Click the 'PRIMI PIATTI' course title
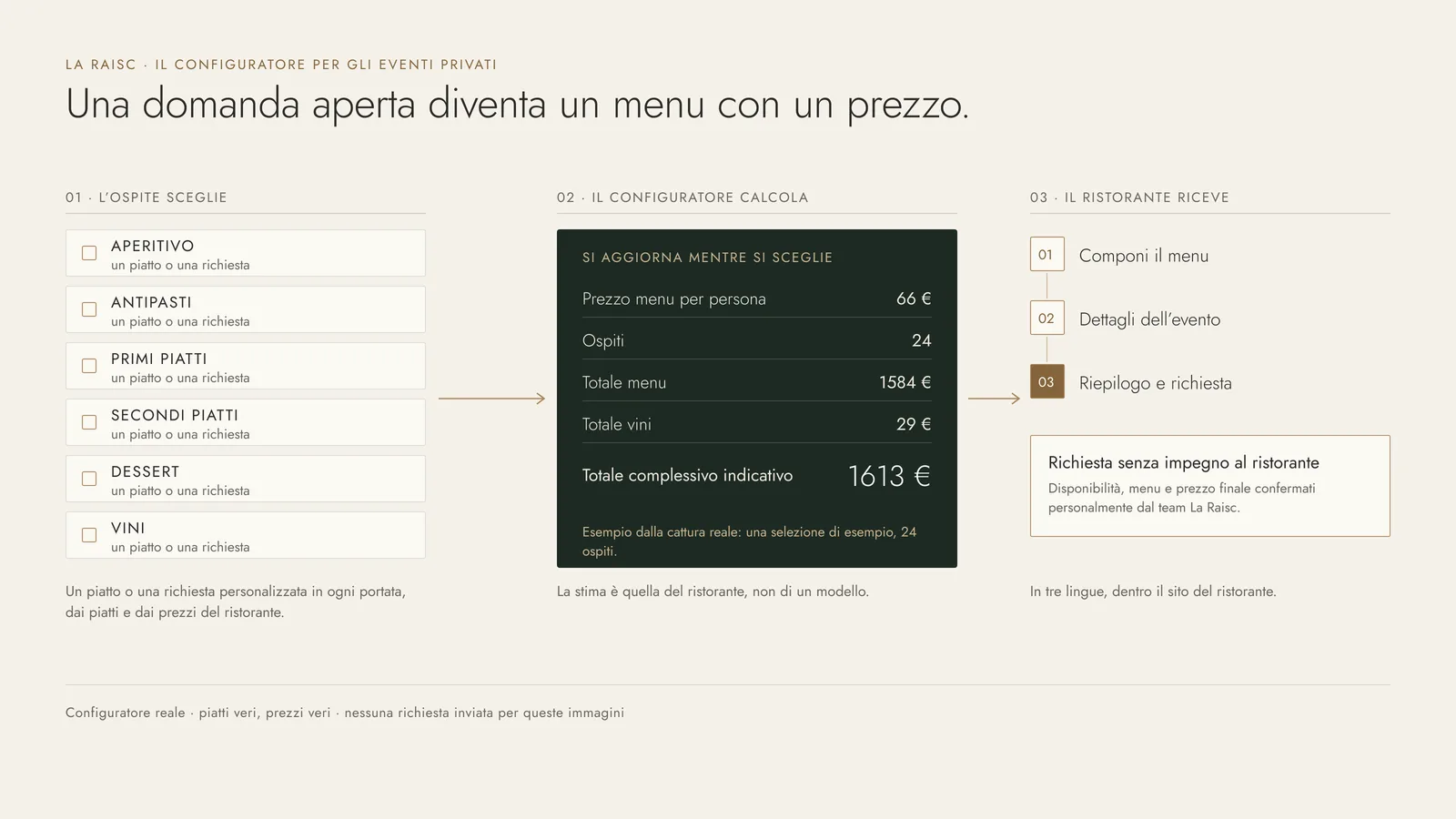The image size is (1456, 819). tap(159, 359)
